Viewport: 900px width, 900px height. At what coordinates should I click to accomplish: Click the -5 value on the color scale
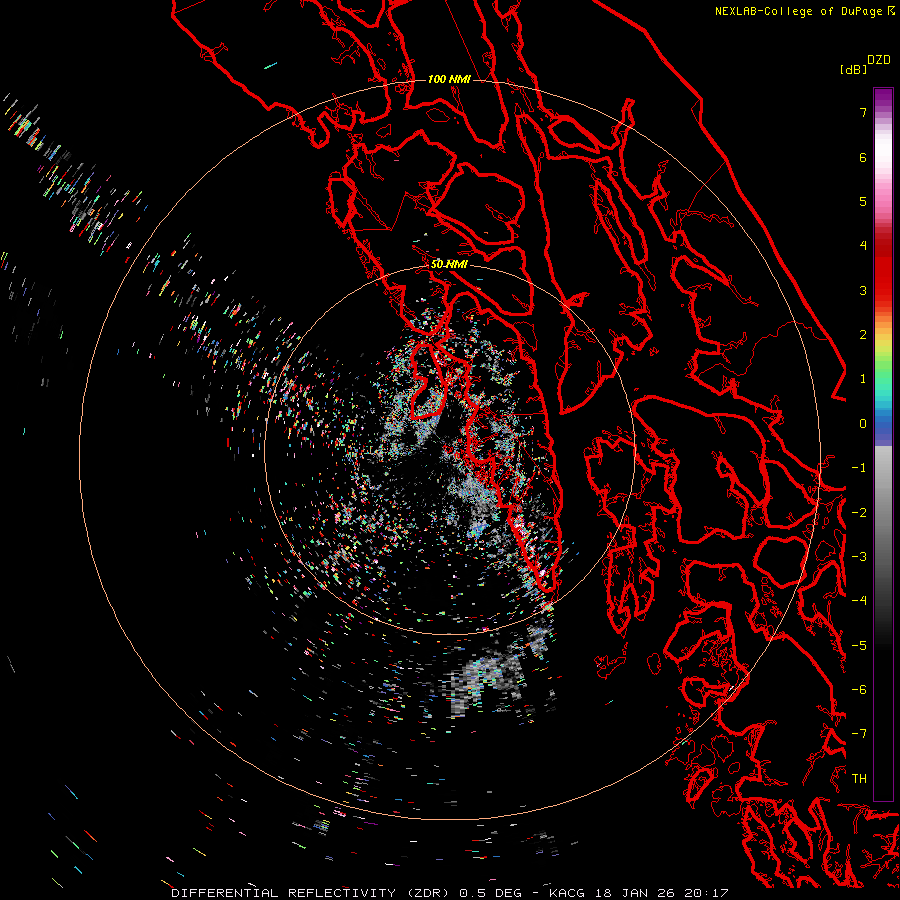pos(859,646)
